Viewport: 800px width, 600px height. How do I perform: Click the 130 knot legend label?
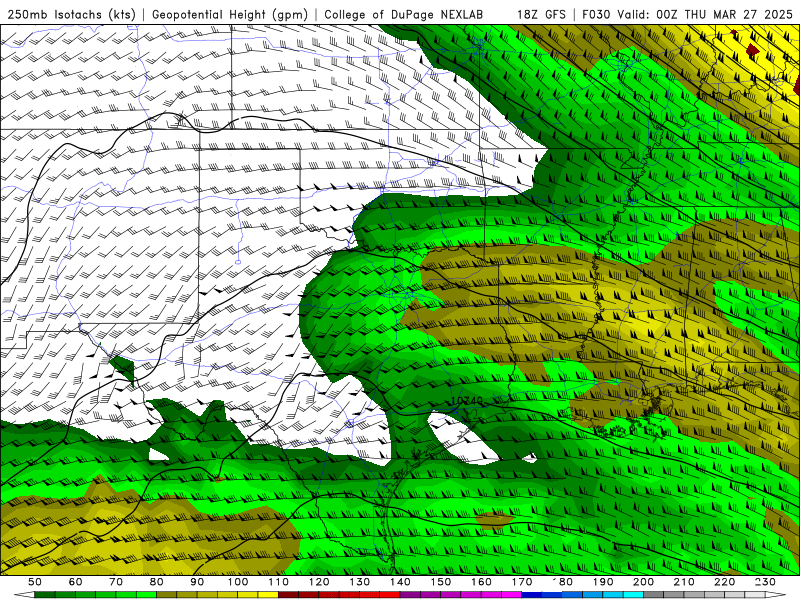click(x=360, y=582)
